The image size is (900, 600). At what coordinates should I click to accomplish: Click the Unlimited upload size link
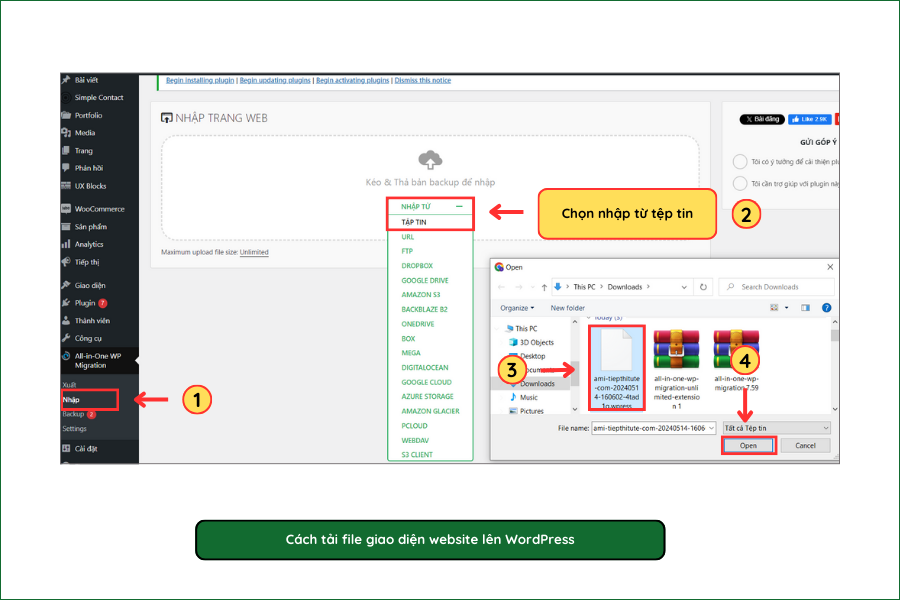(x=254, y=252)
